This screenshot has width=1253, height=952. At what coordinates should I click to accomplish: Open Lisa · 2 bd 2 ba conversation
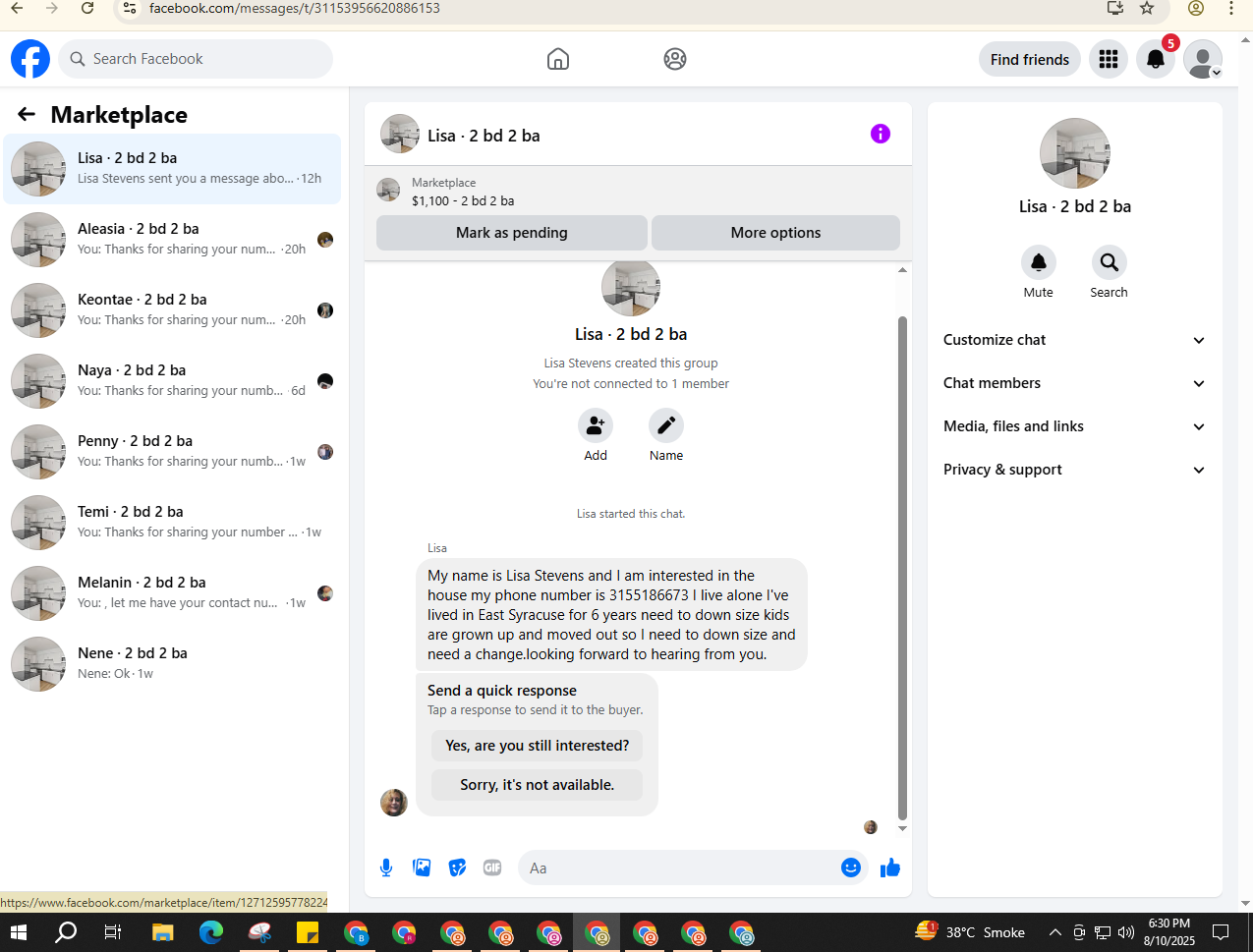point(172,169)
